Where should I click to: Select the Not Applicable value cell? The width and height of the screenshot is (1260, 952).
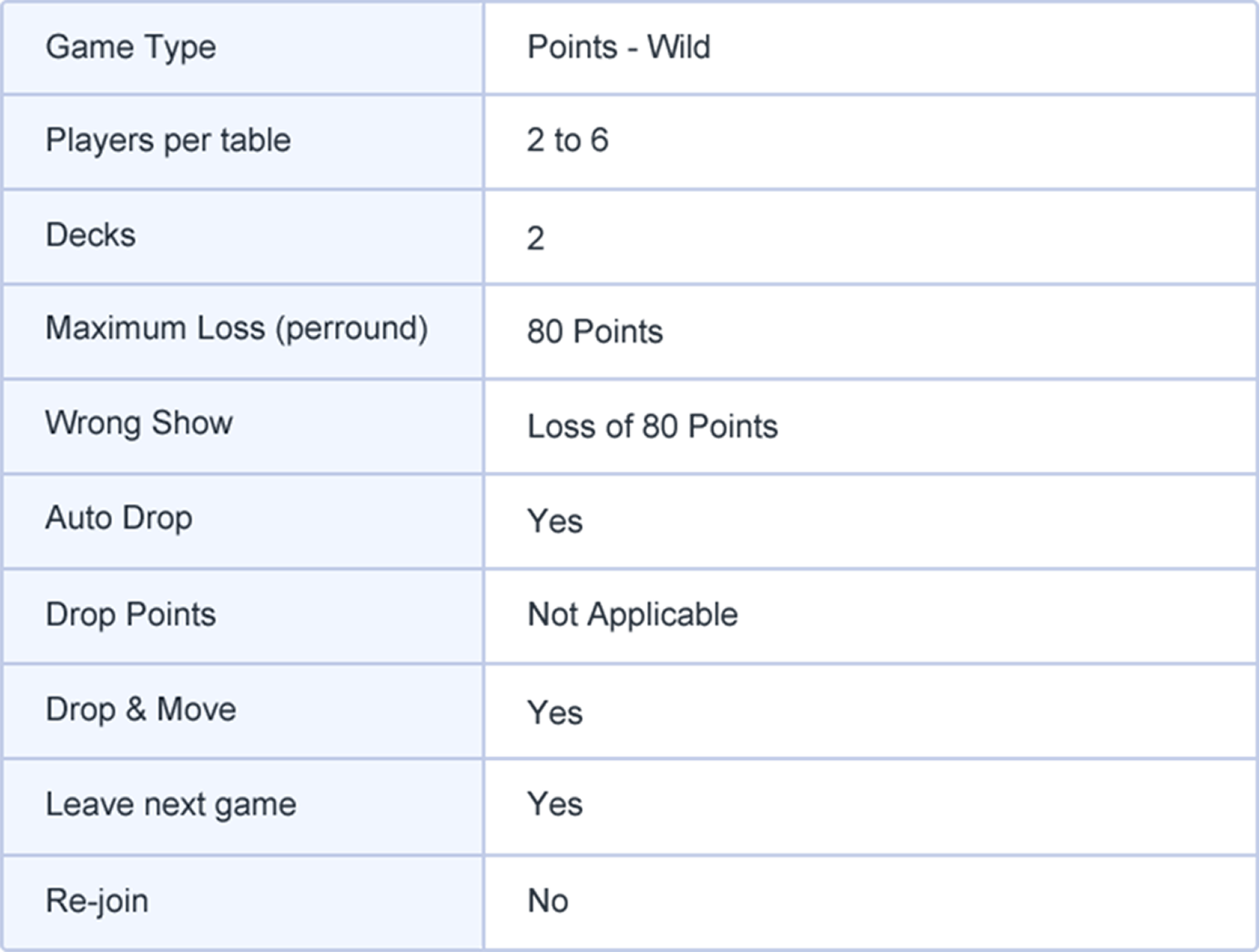(x=633, y=615)
